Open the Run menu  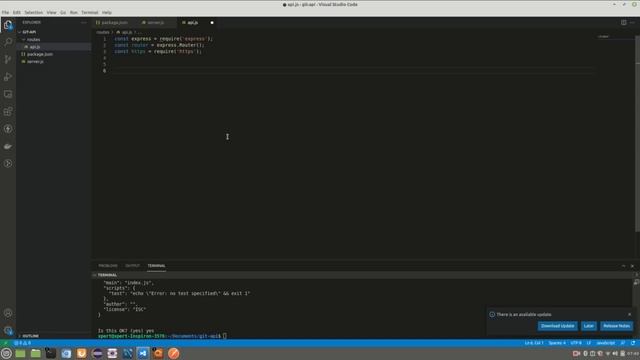73,13
